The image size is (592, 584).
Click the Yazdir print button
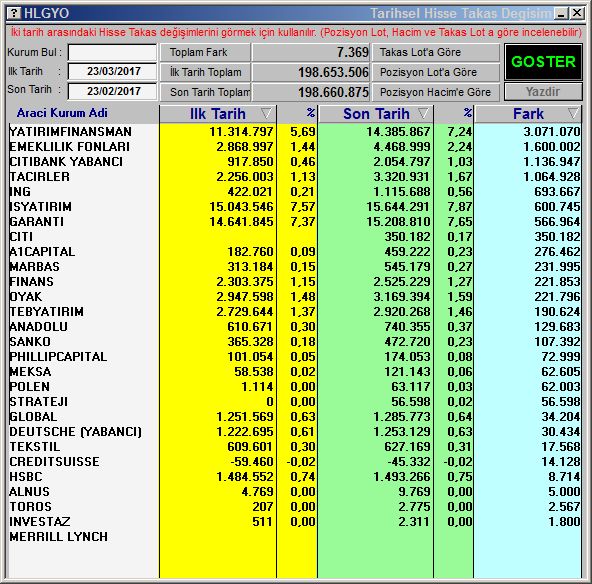coord(543,92)
